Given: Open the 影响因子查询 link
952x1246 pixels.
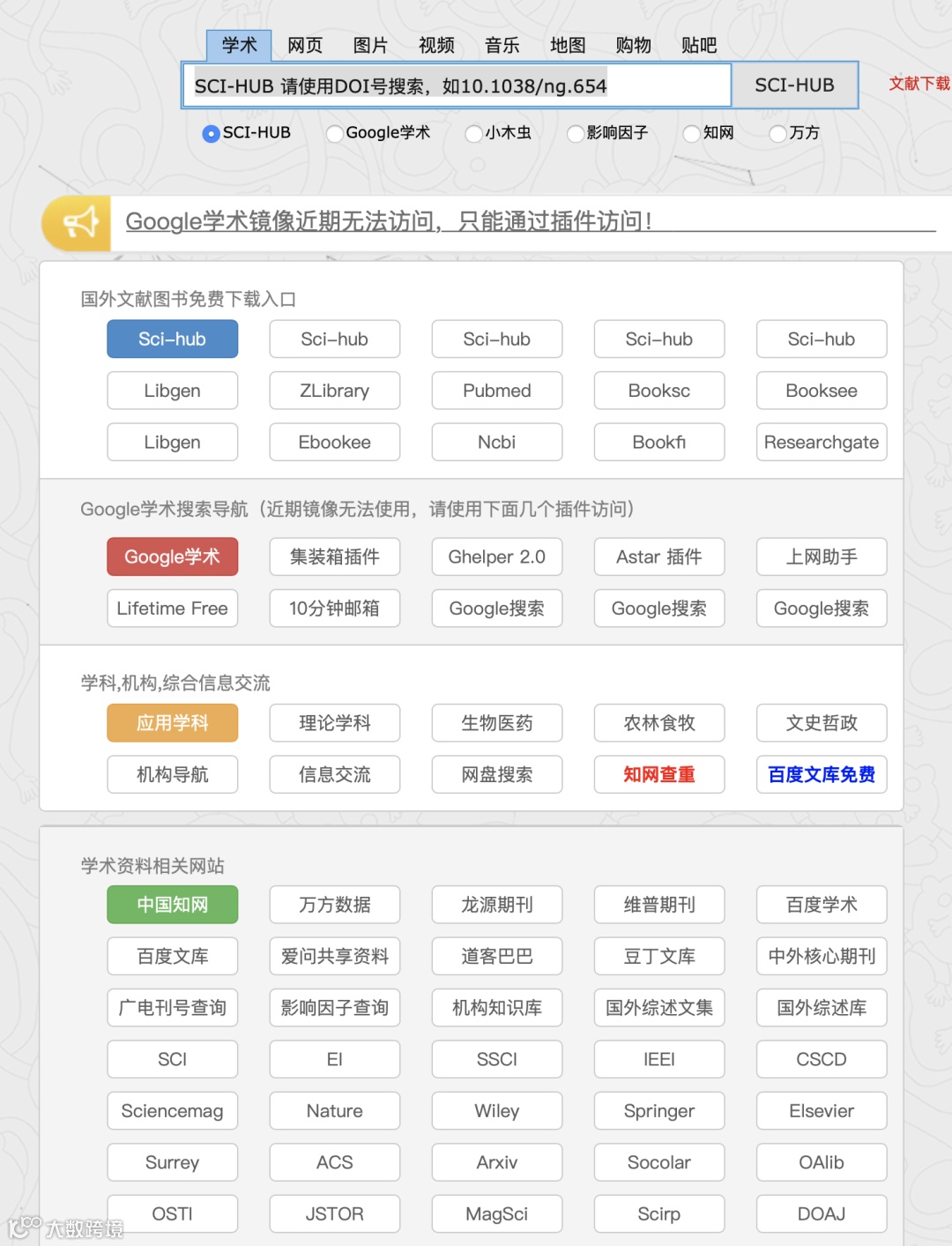Looking at the screenshot, I should 335,1008.
